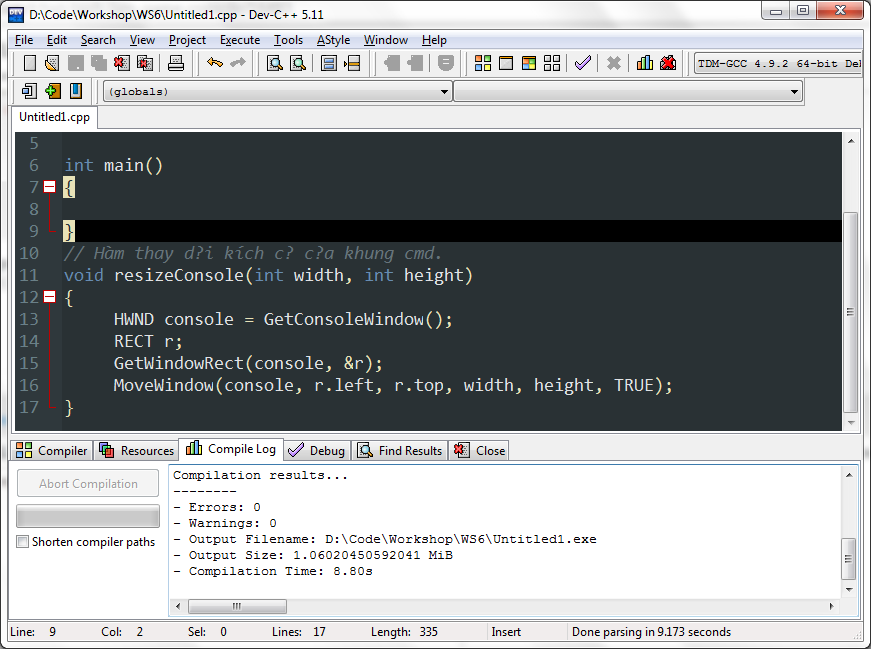
Task: Switch to the Debug tab
Action: coord(317,451)
